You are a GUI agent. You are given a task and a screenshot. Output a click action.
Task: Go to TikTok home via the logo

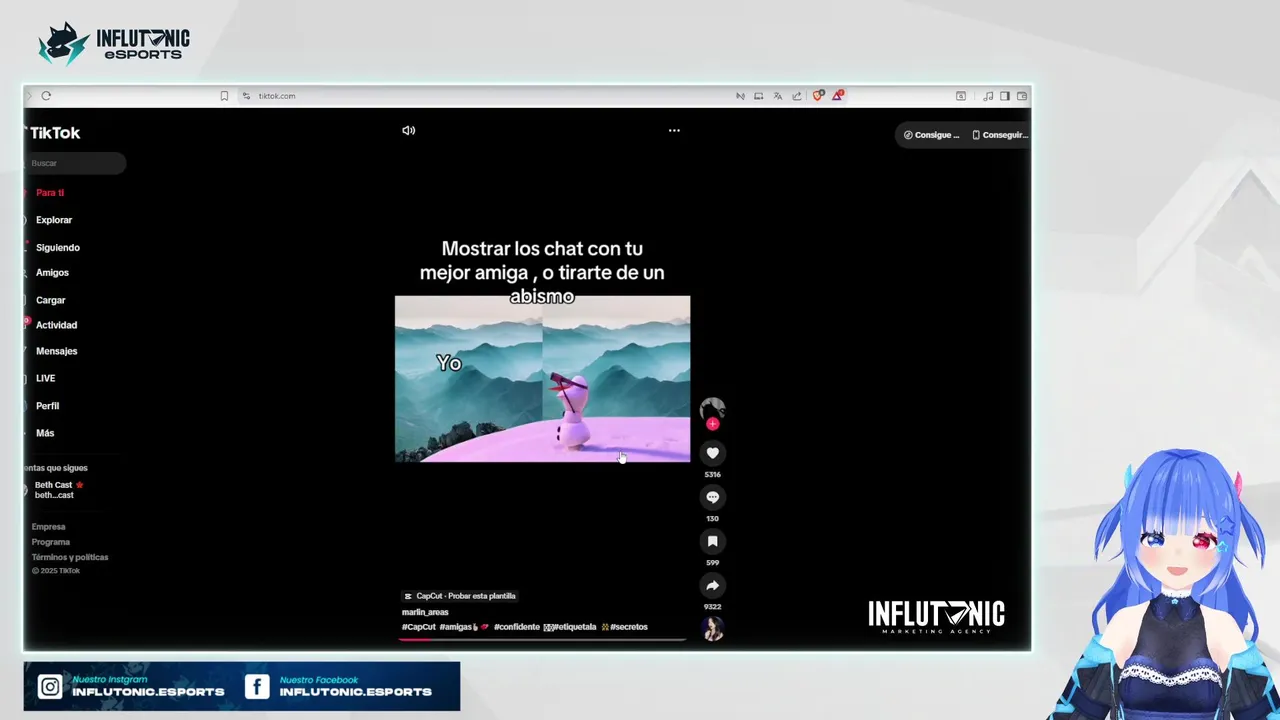tap(54, 133)
